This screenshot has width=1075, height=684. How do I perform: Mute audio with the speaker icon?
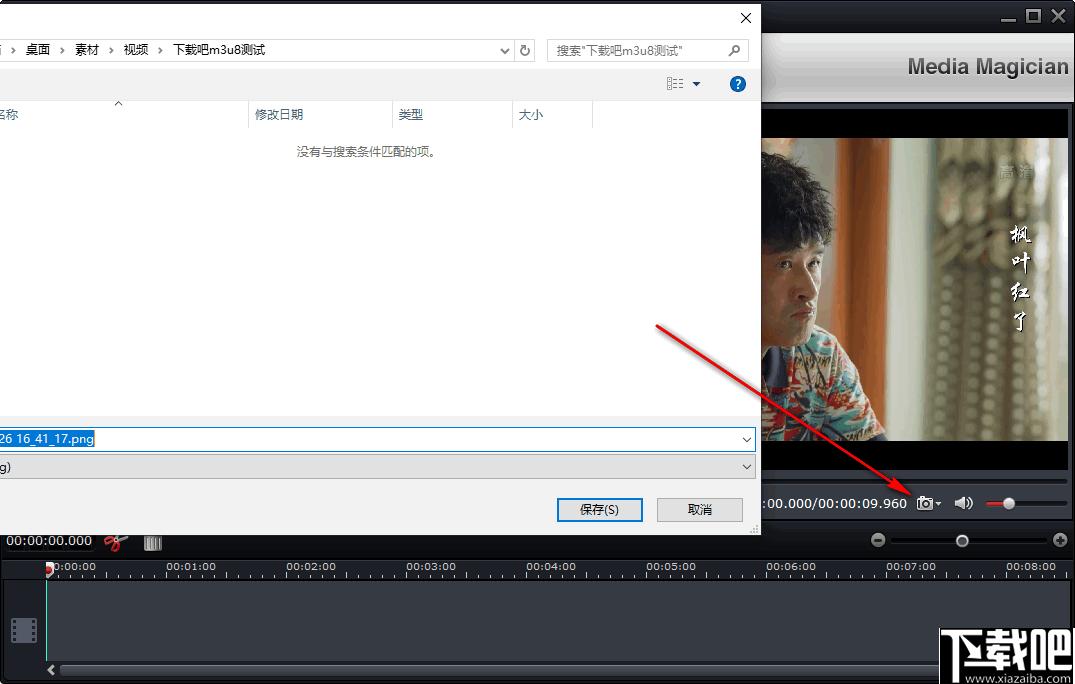pos(963,503)
